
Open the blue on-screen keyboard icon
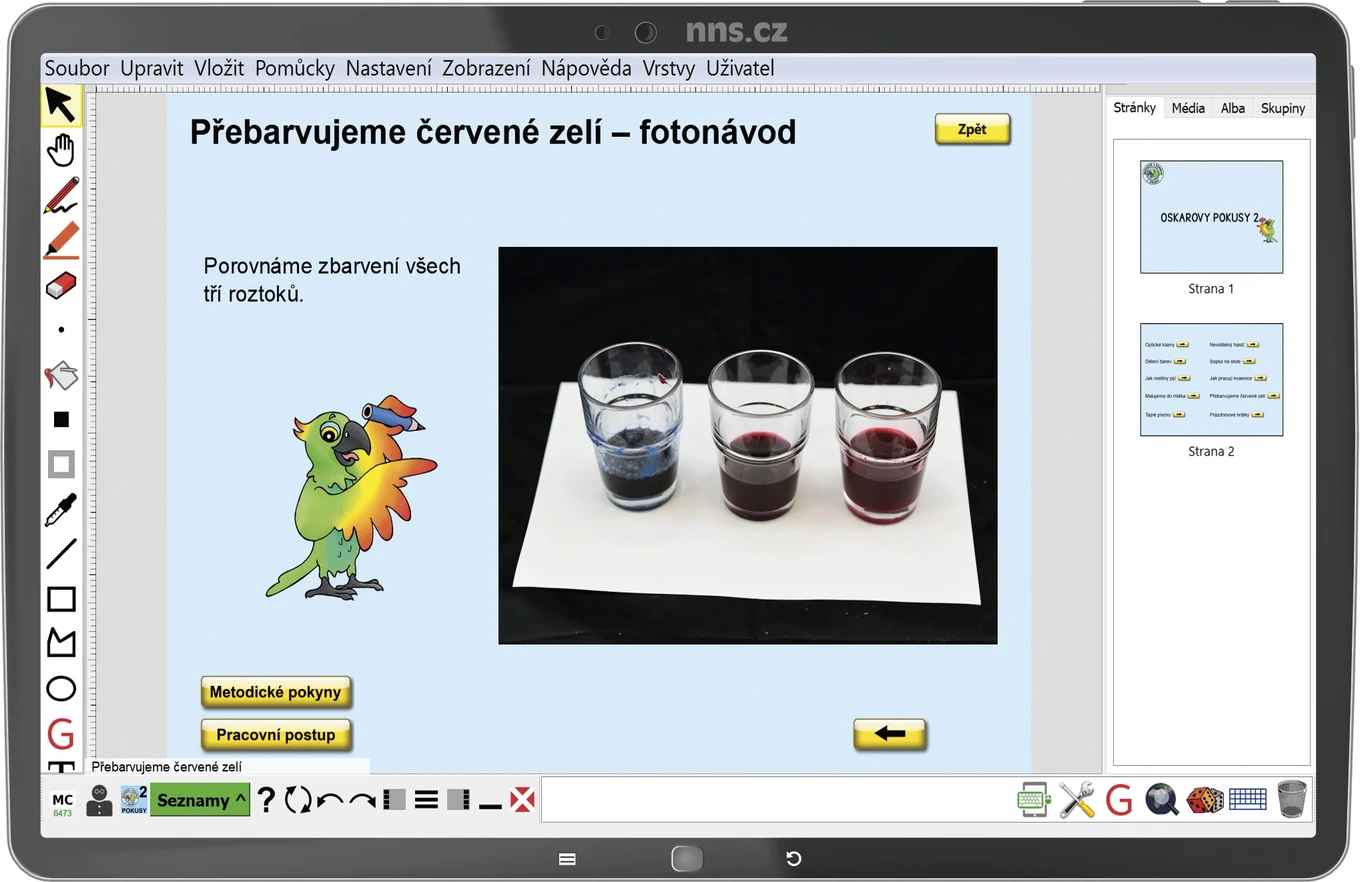click(1247, 800)
